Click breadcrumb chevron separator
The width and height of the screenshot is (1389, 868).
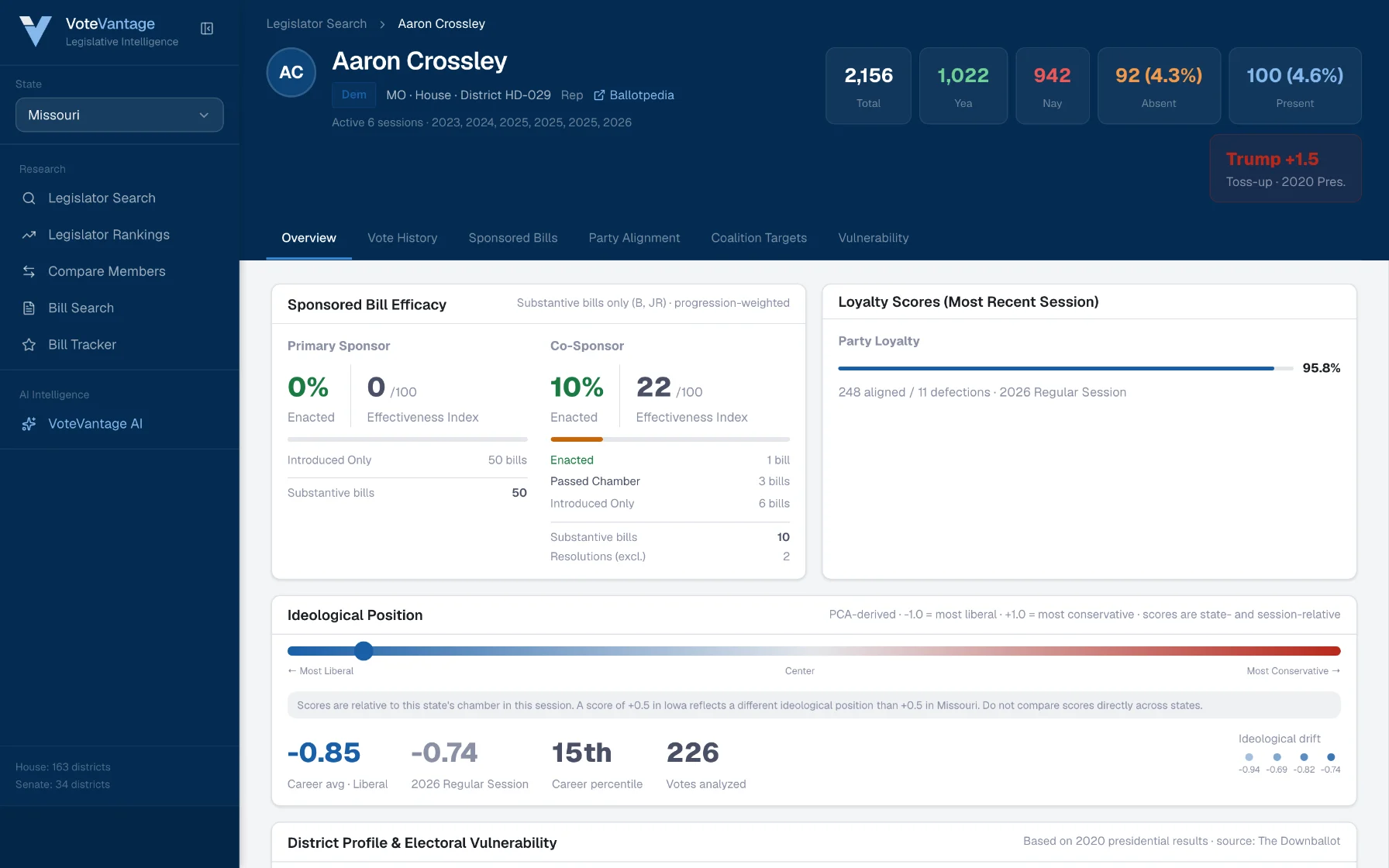click(x=382, y=25)
